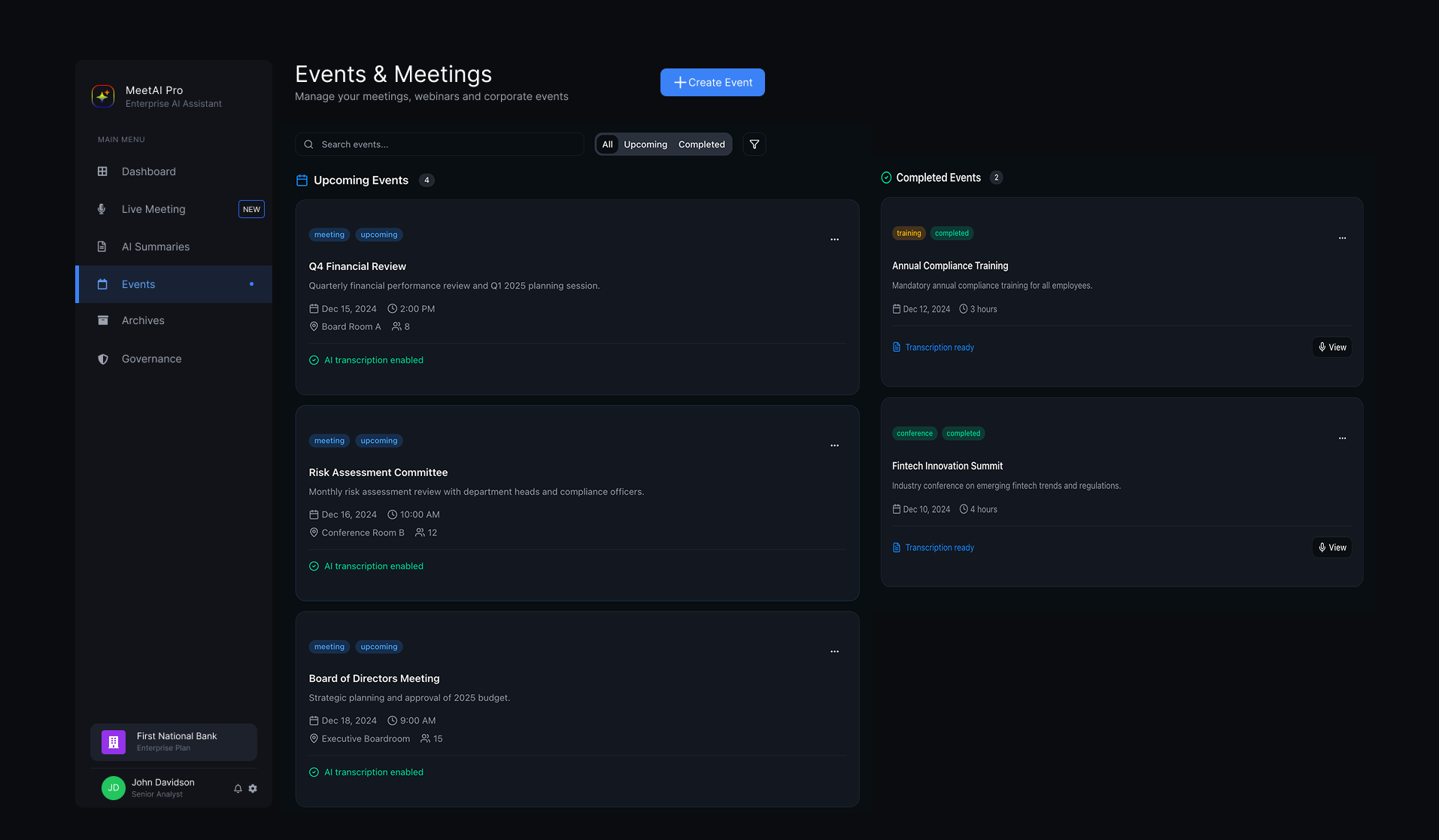The height and width of the screenshot is (840, 1439).
Task: Switch to the Completed filter tab
Action: (x=701, y=144)
